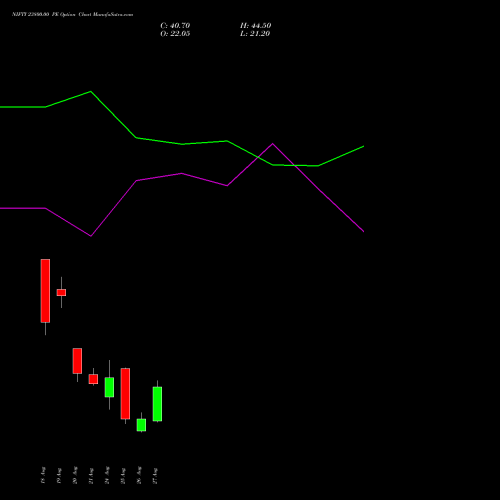Screen dimensions: 500x500
Task: Select the green candle for 24 Aug
Action: click(109, 387)
